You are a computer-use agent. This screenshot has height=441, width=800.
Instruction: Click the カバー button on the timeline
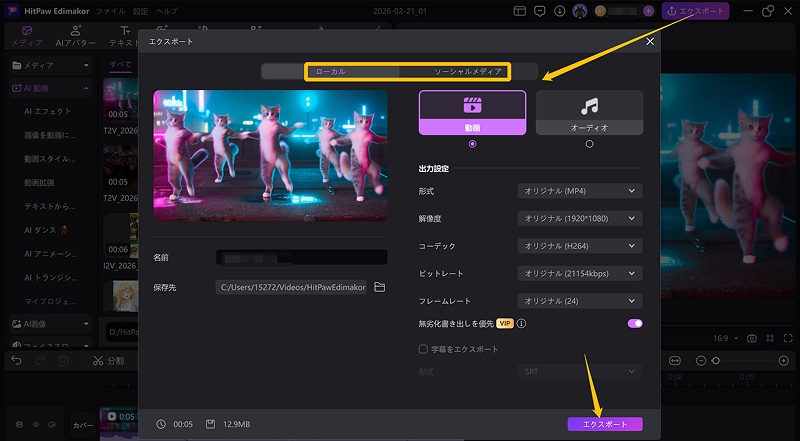point(83,425)
